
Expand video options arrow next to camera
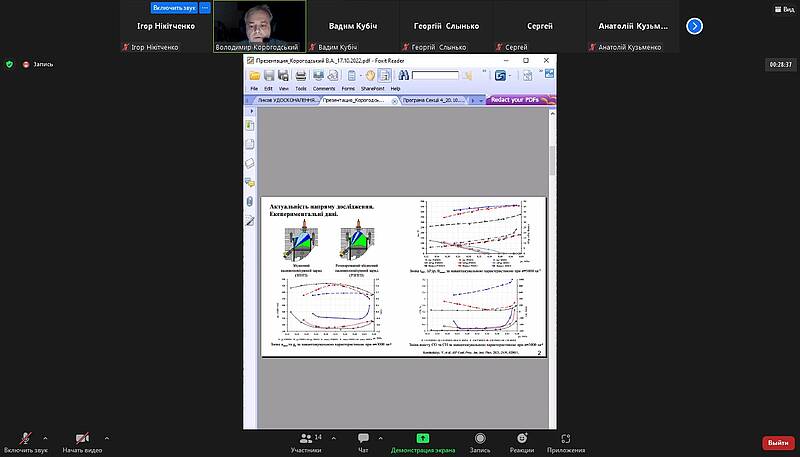(x=107, y=437)
